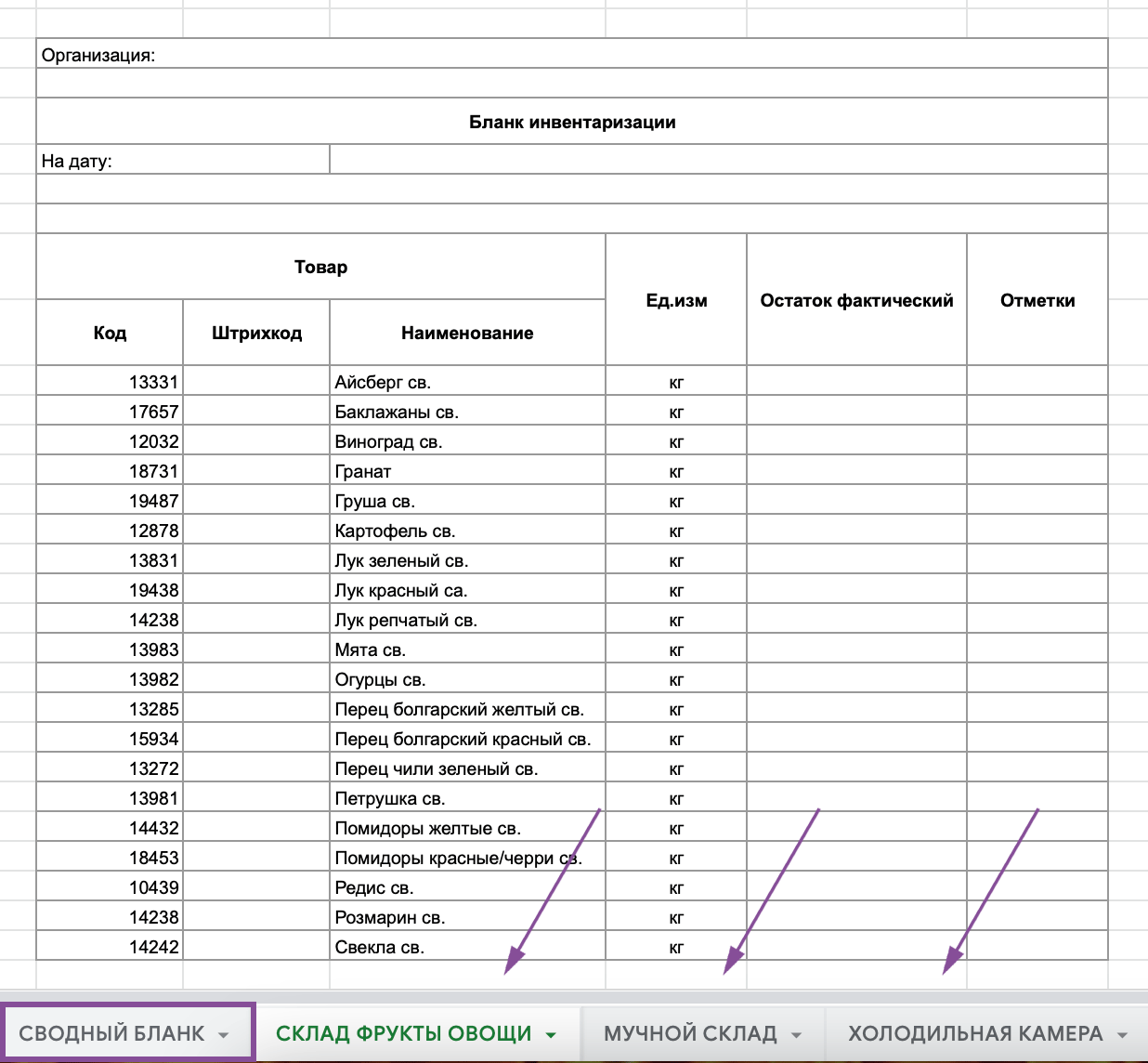1148x1063 pixels.
Task: Click the code cell 12032
Action: 110,441
